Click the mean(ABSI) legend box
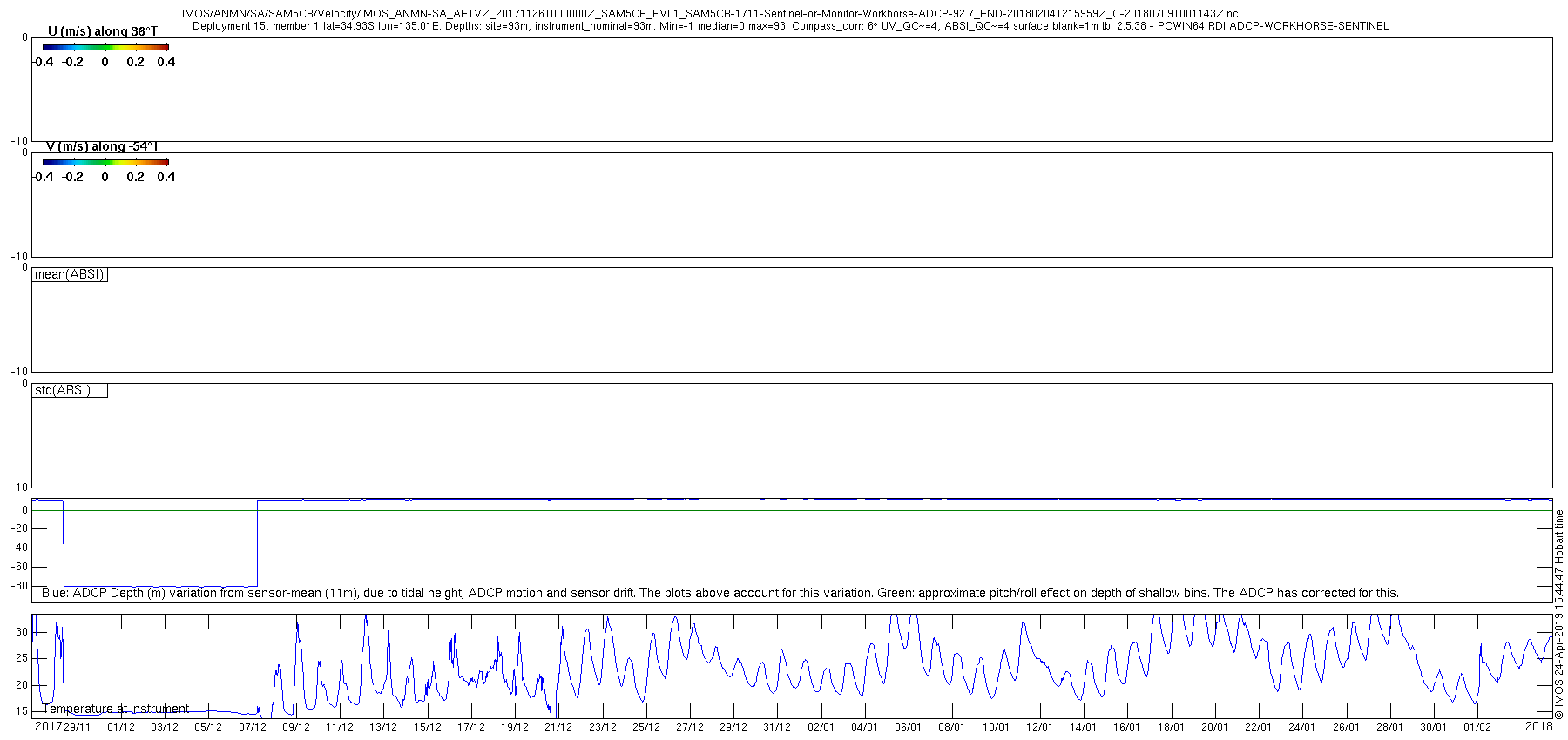Image resolution: width=1568 pixels, height=740 pixels. point(70,275)
